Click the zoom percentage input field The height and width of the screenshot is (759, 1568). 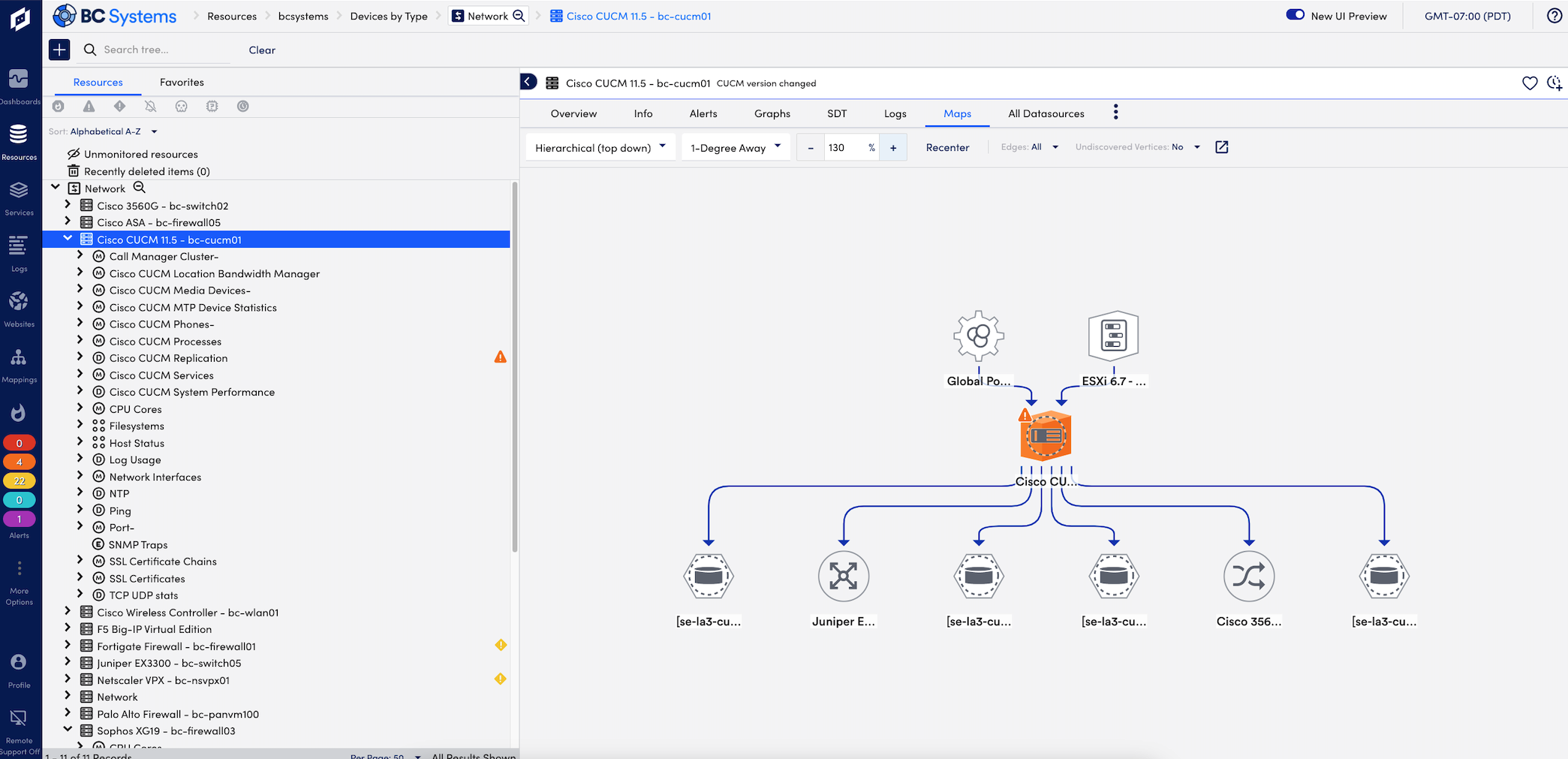(851, 148)
